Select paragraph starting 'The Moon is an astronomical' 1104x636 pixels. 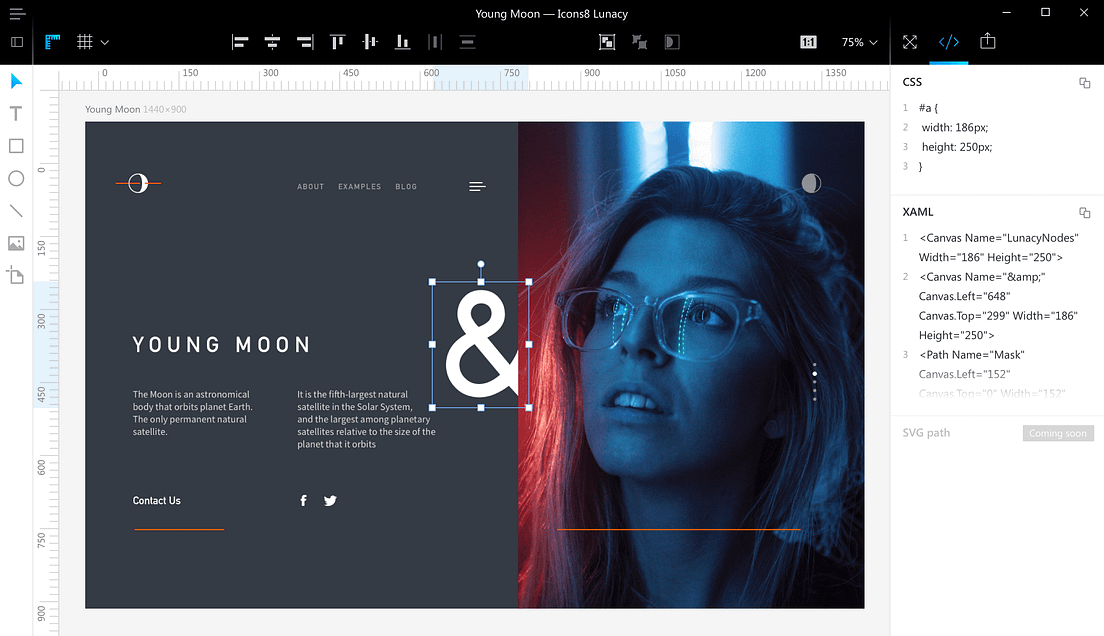tap(192, 413)
